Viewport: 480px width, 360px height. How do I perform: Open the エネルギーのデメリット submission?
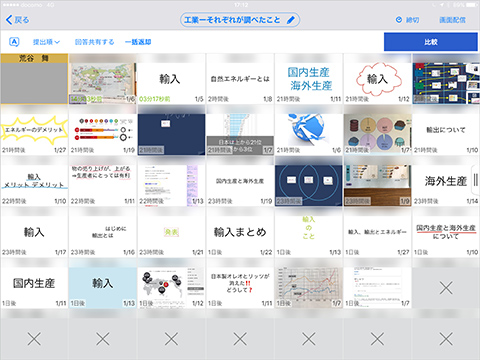coord(34,134)
